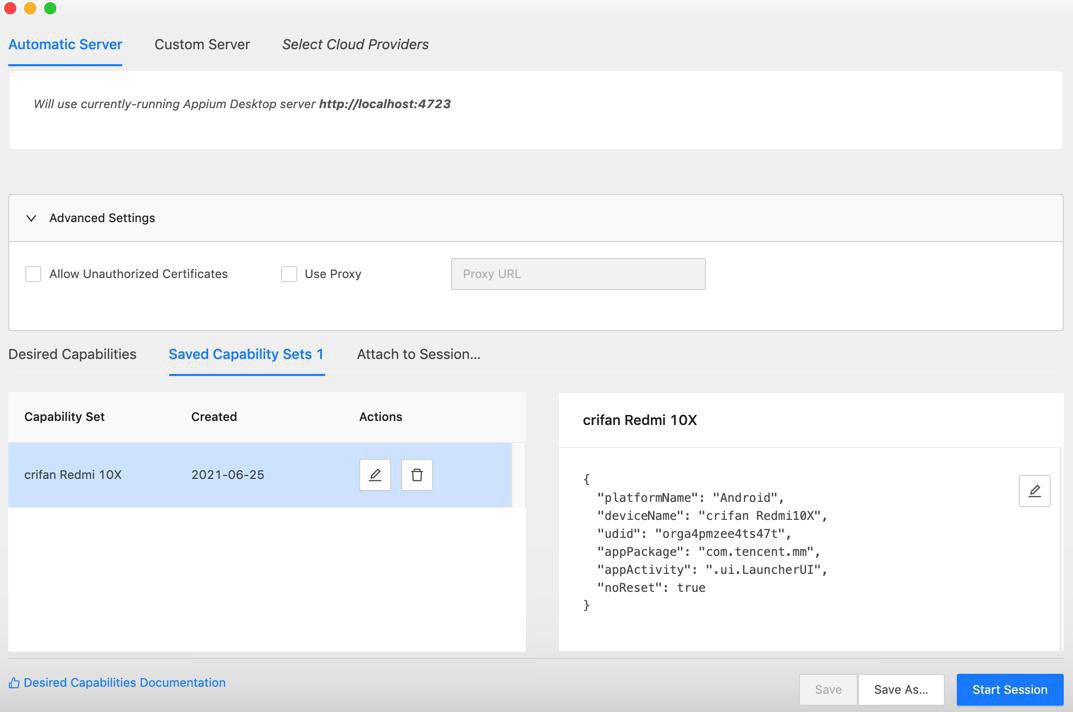Close the window with the red button
Viewport: 1073px width, 712px height.
pos(10,8)
